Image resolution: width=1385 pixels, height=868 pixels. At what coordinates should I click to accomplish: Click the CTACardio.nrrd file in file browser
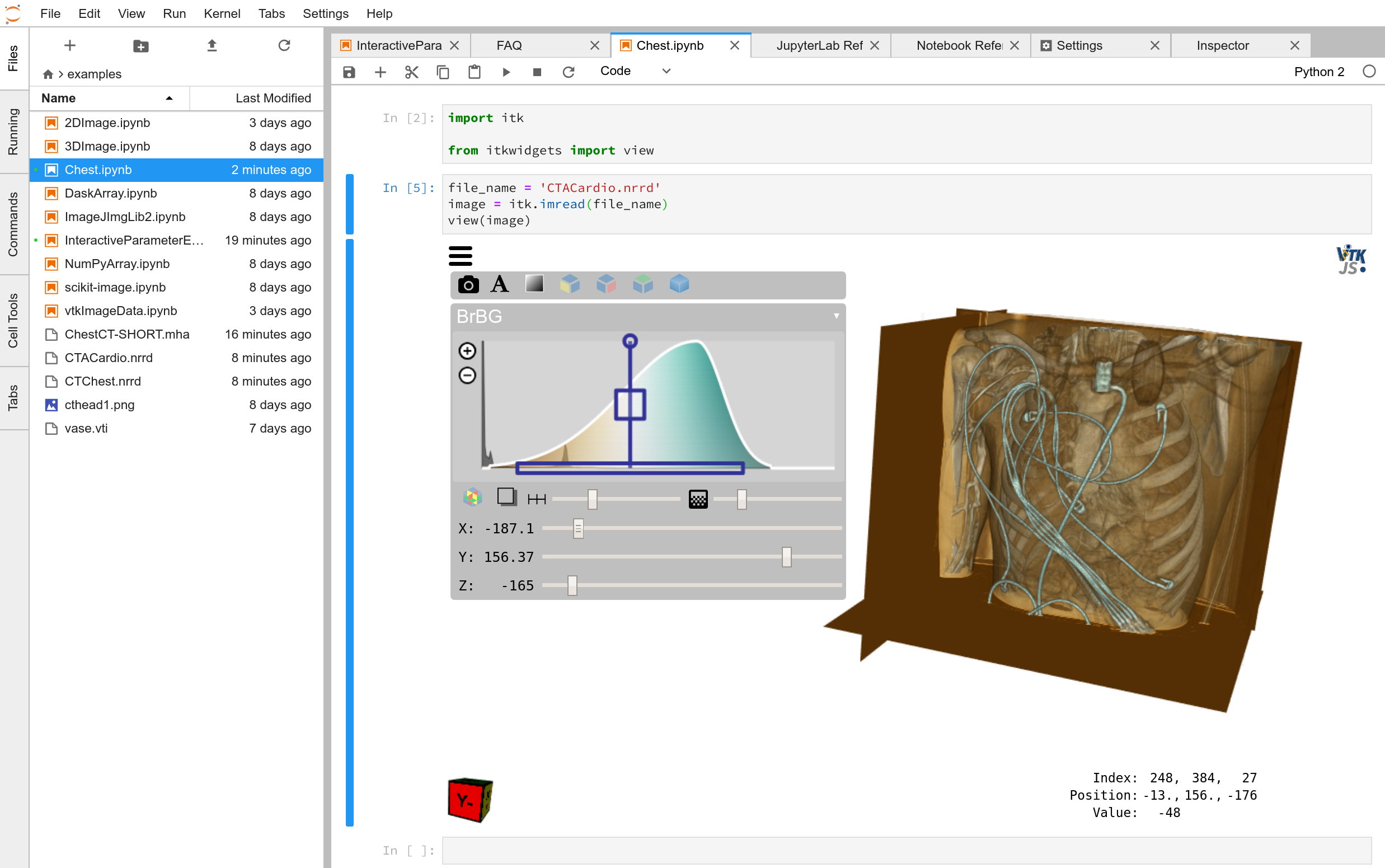pos(107,357)
